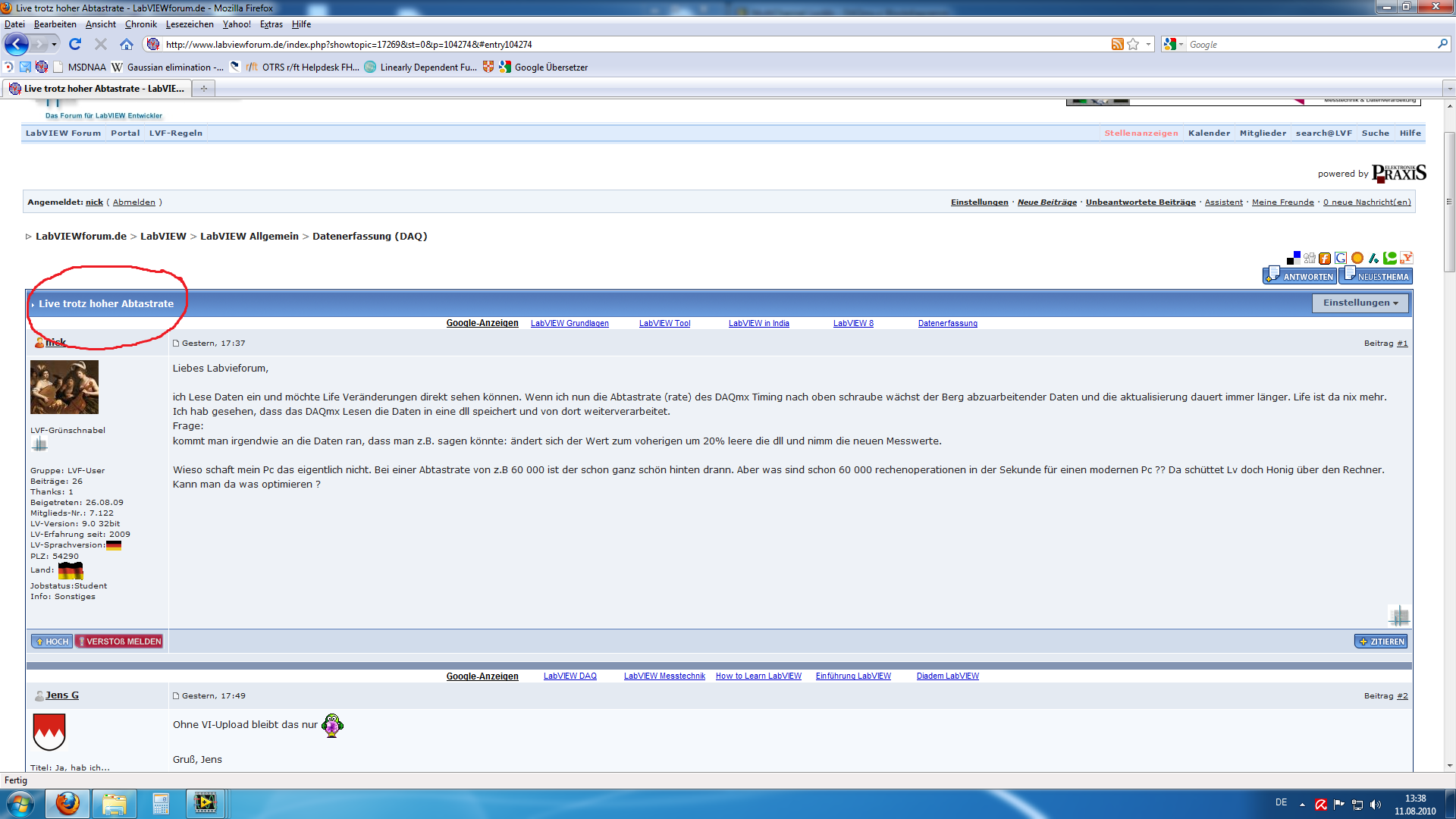Open address bar URL history dropdown
Screen dimensions: 1456x819
click(1148, 44)
